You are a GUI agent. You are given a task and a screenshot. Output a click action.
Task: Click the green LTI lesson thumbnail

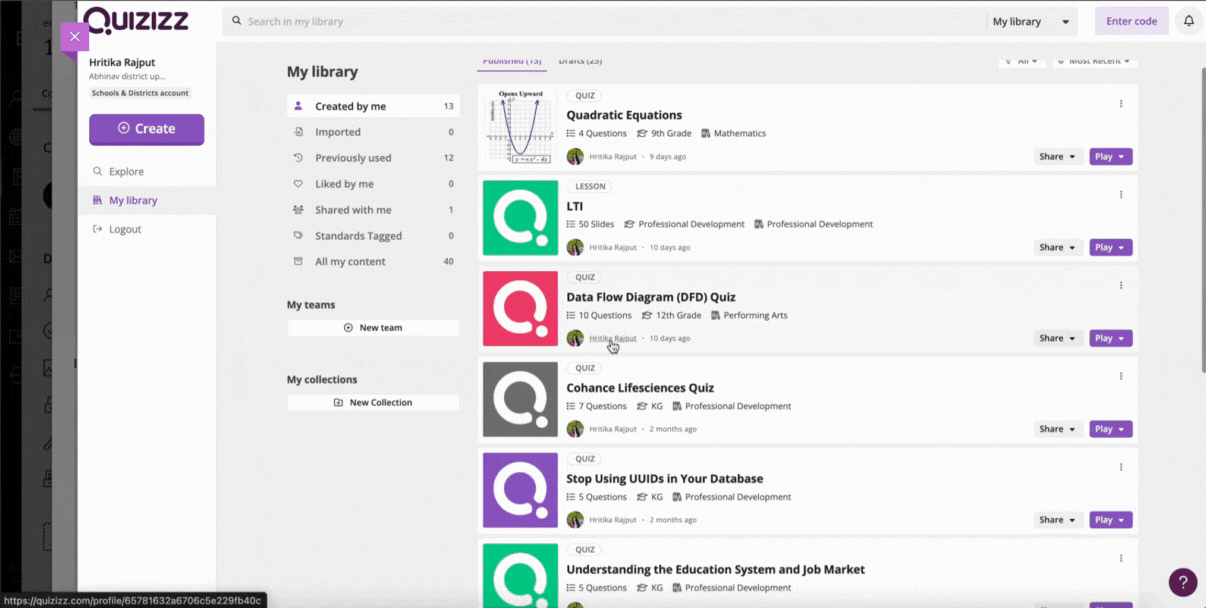click(x=520, y=218)
